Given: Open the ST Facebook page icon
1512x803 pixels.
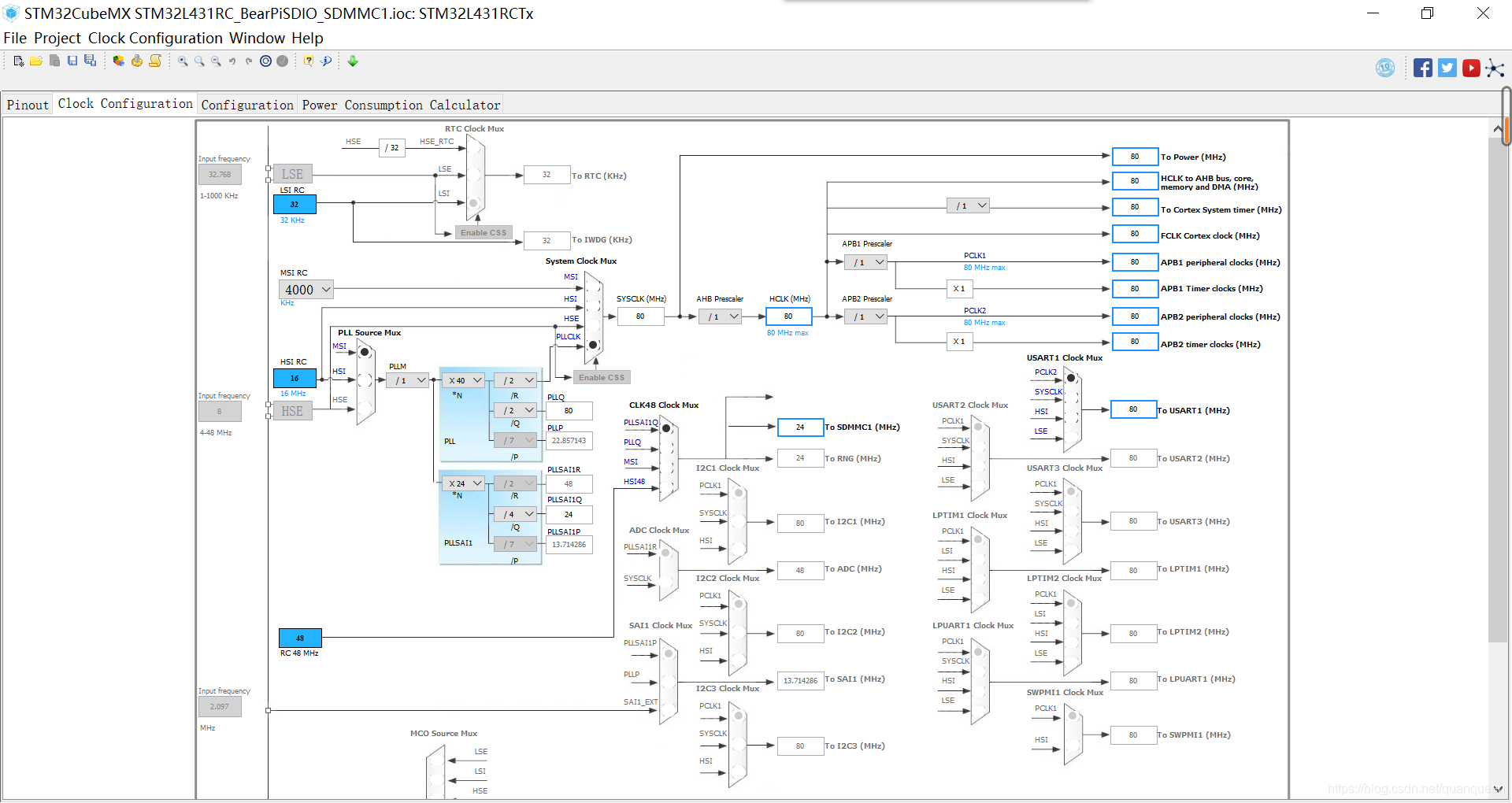Looking at the screenshot, I should click(1423, 68).
